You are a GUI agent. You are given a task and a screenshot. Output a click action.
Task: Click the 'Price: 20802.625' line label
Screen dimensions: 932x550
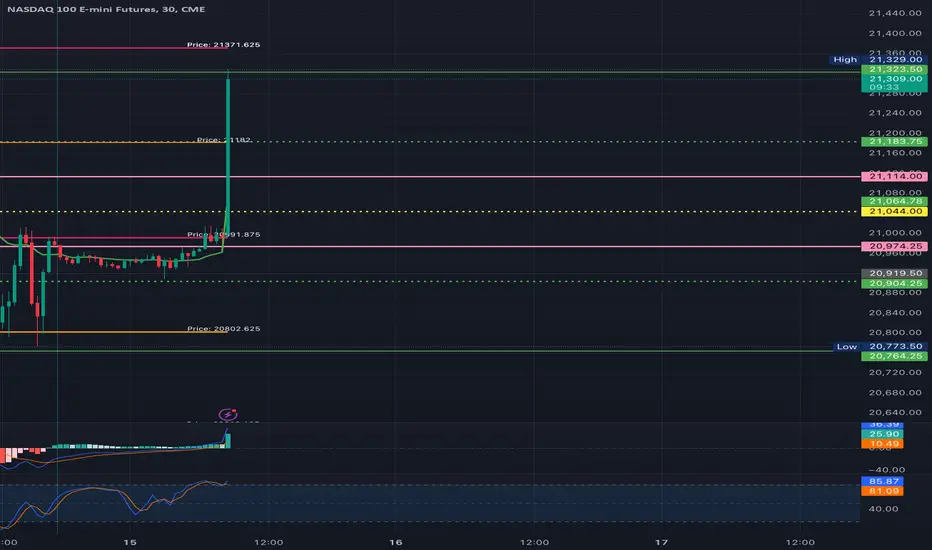point(223,328)
